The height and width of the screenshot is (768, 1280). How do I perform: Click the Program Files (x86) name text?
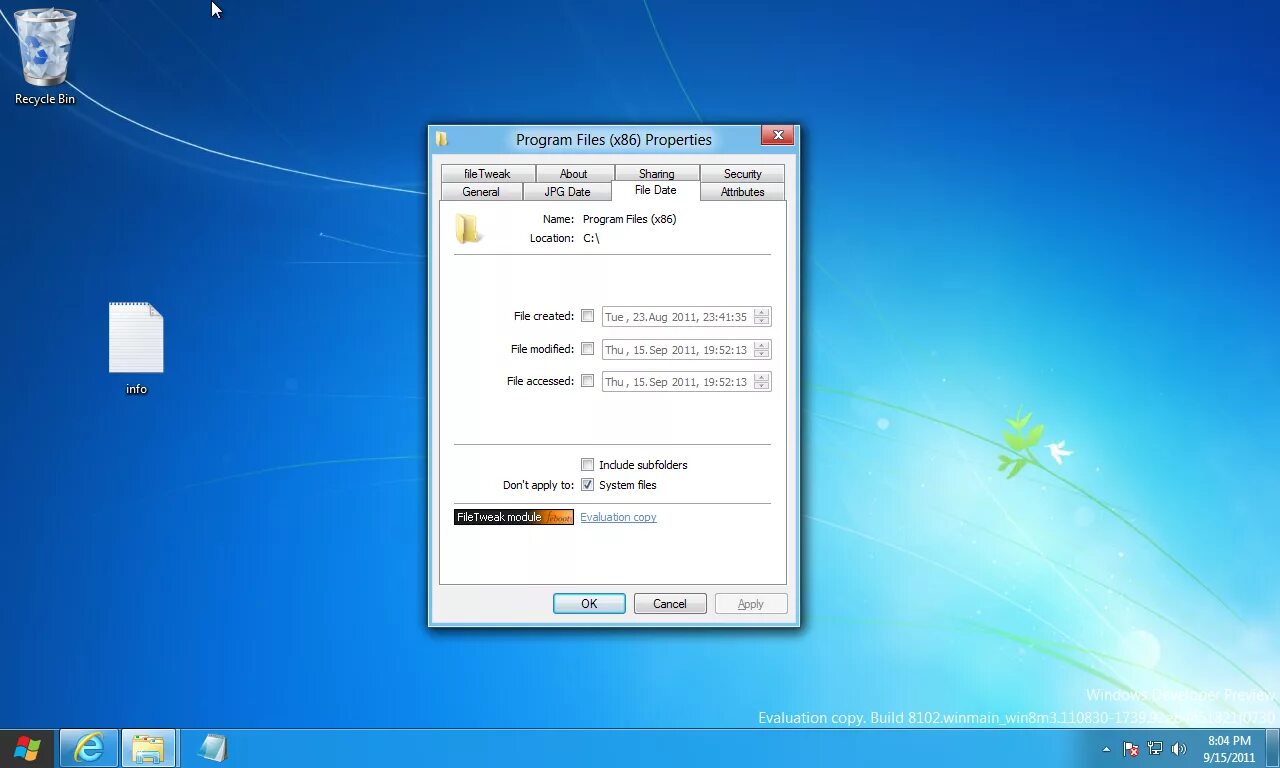click(x=630, y=219)
